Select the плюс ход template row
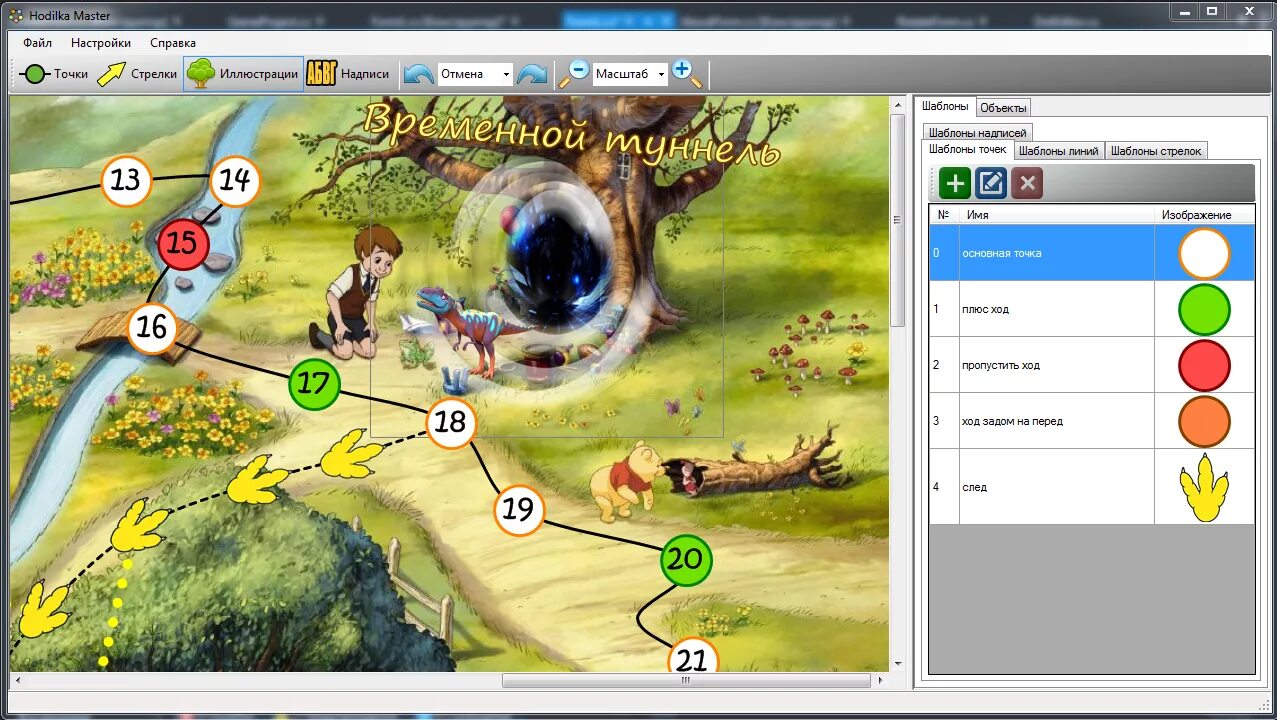Image resolution: width=1277 pixels, height=720 pixels. pos(1092,309)
